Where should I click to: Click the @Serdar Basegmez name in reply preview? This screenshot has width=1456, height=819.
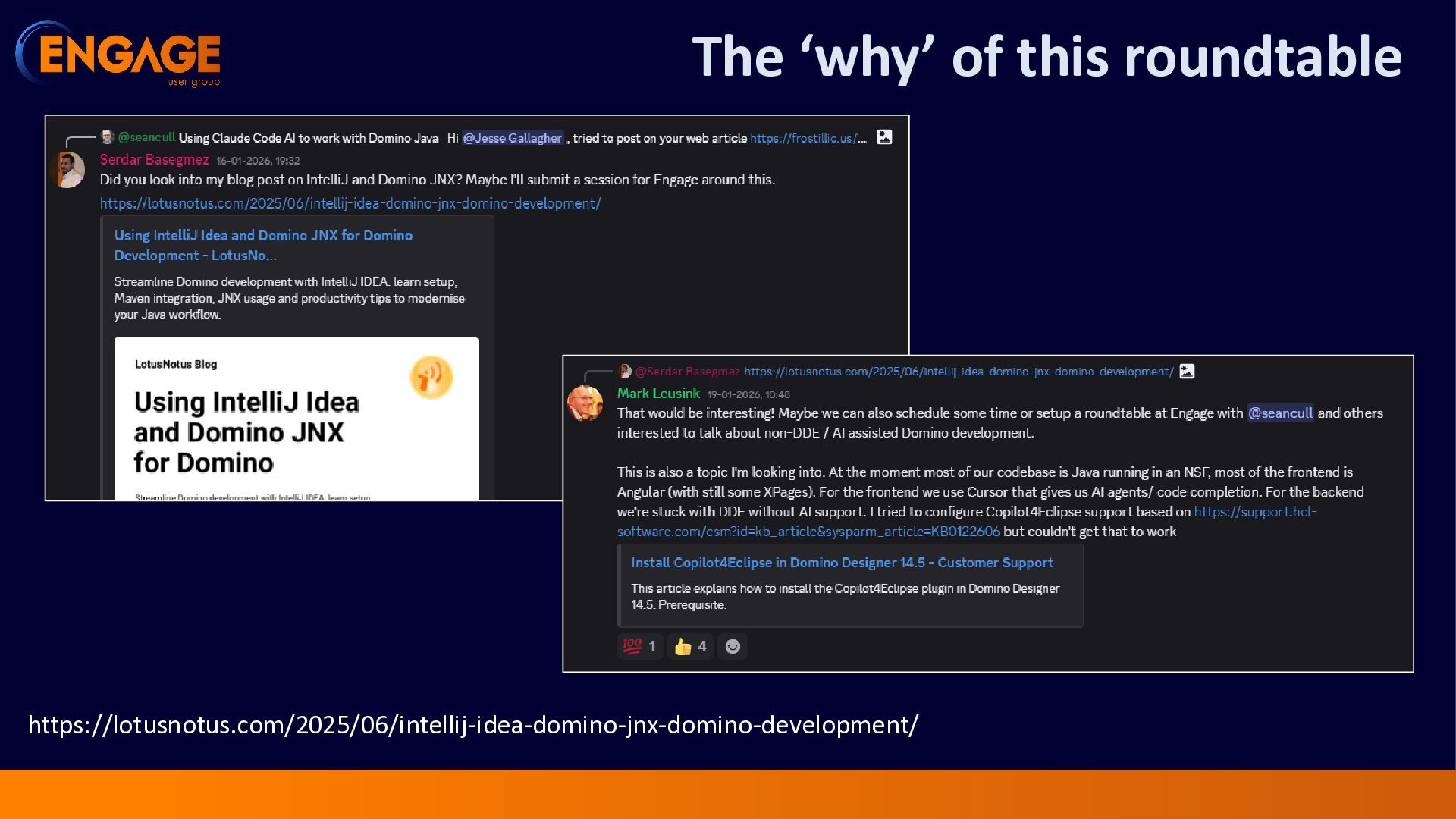pyautogui.click(x=687, y=372)
